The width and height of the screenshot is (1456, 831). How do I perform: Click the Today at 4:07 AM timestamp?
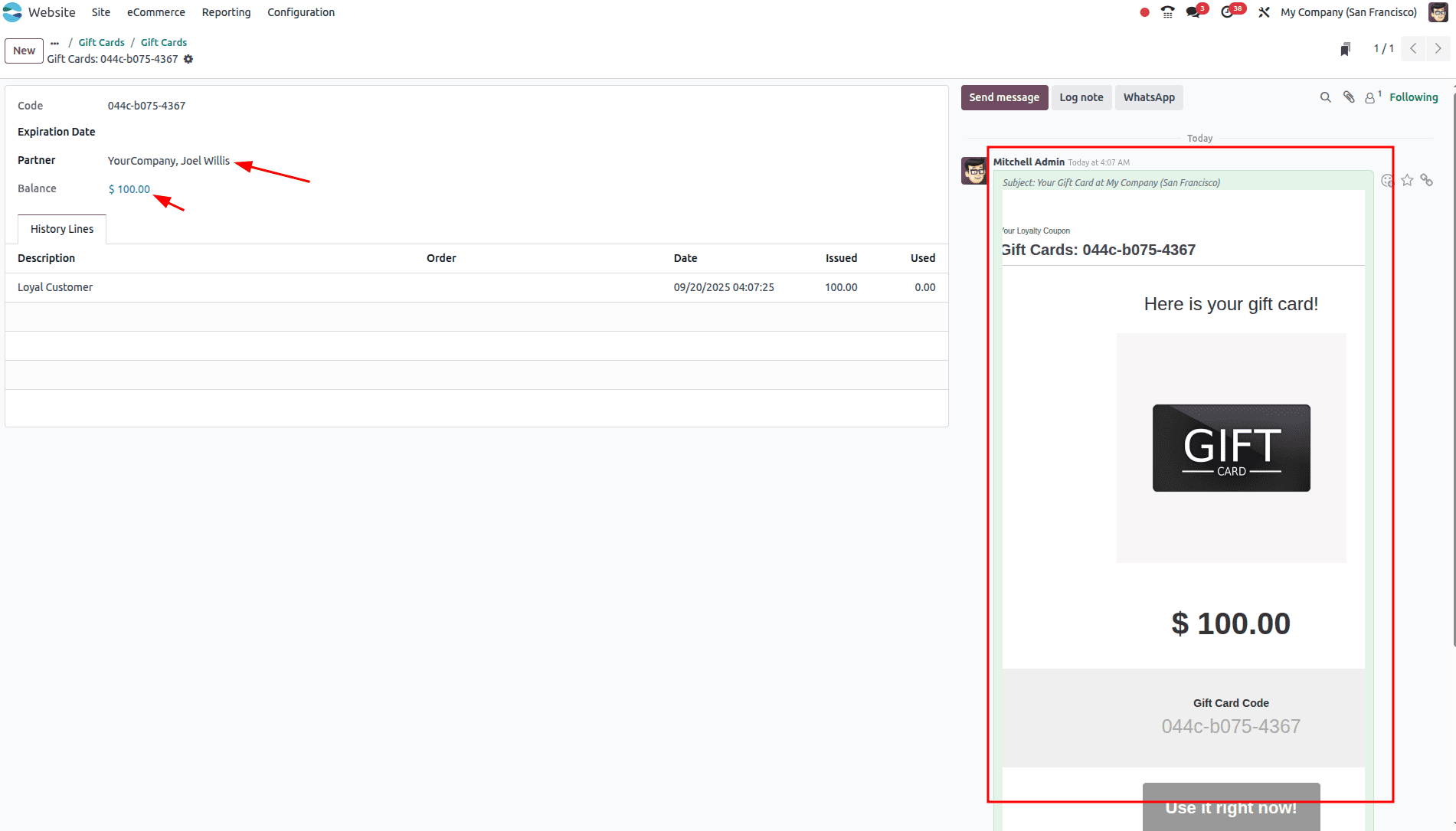pyautogui.click(x=1098, y=162)
